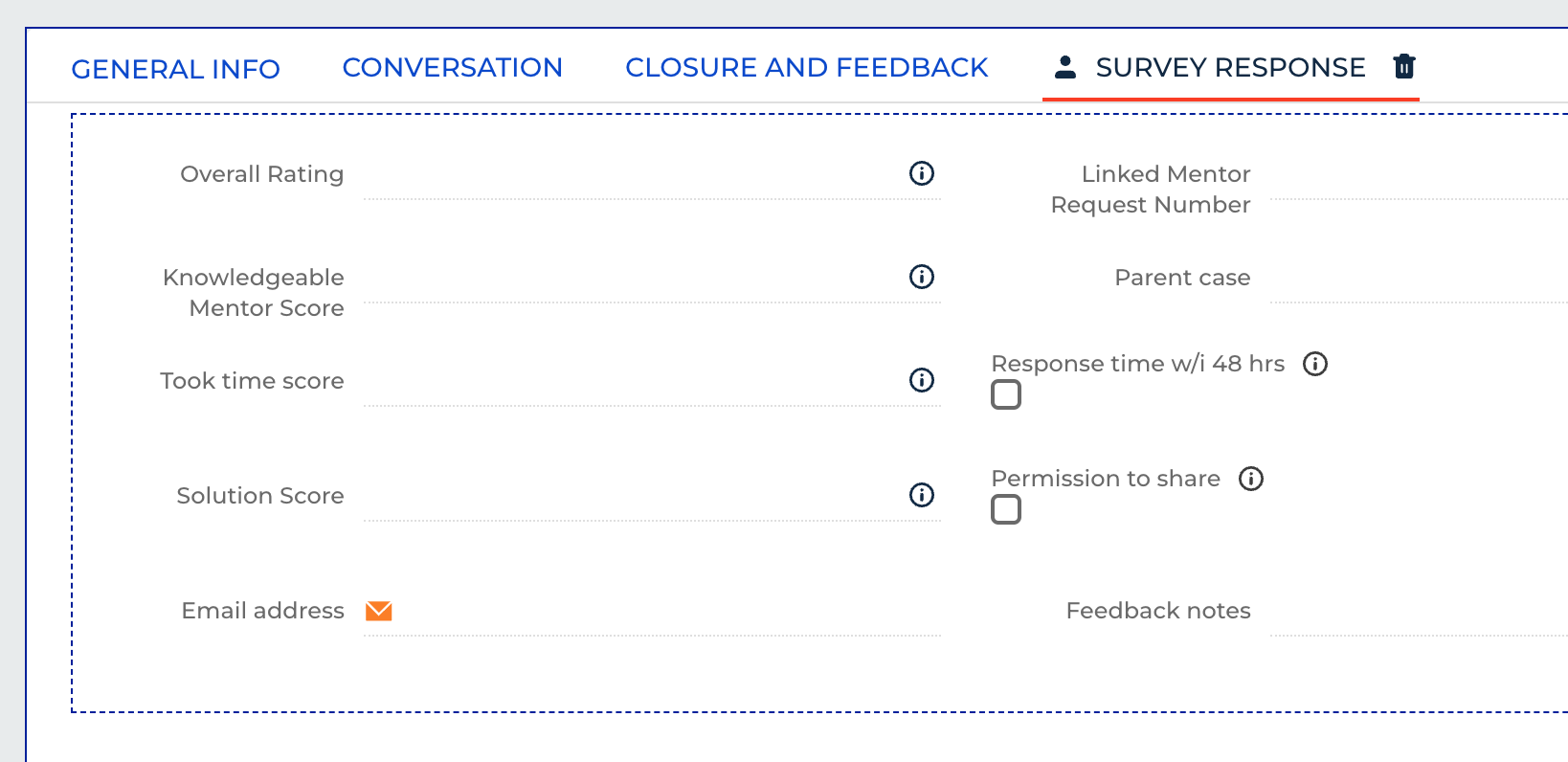The width and height of the screenshot is (1568, 762).
Task: Select the Survey Response tab label
Action: tap(1231, 68)
